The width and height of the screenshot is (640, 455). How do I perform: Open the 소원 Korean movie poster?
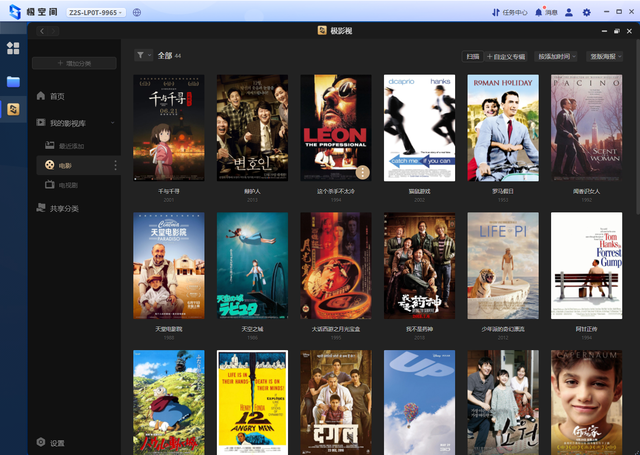[503, 402]
